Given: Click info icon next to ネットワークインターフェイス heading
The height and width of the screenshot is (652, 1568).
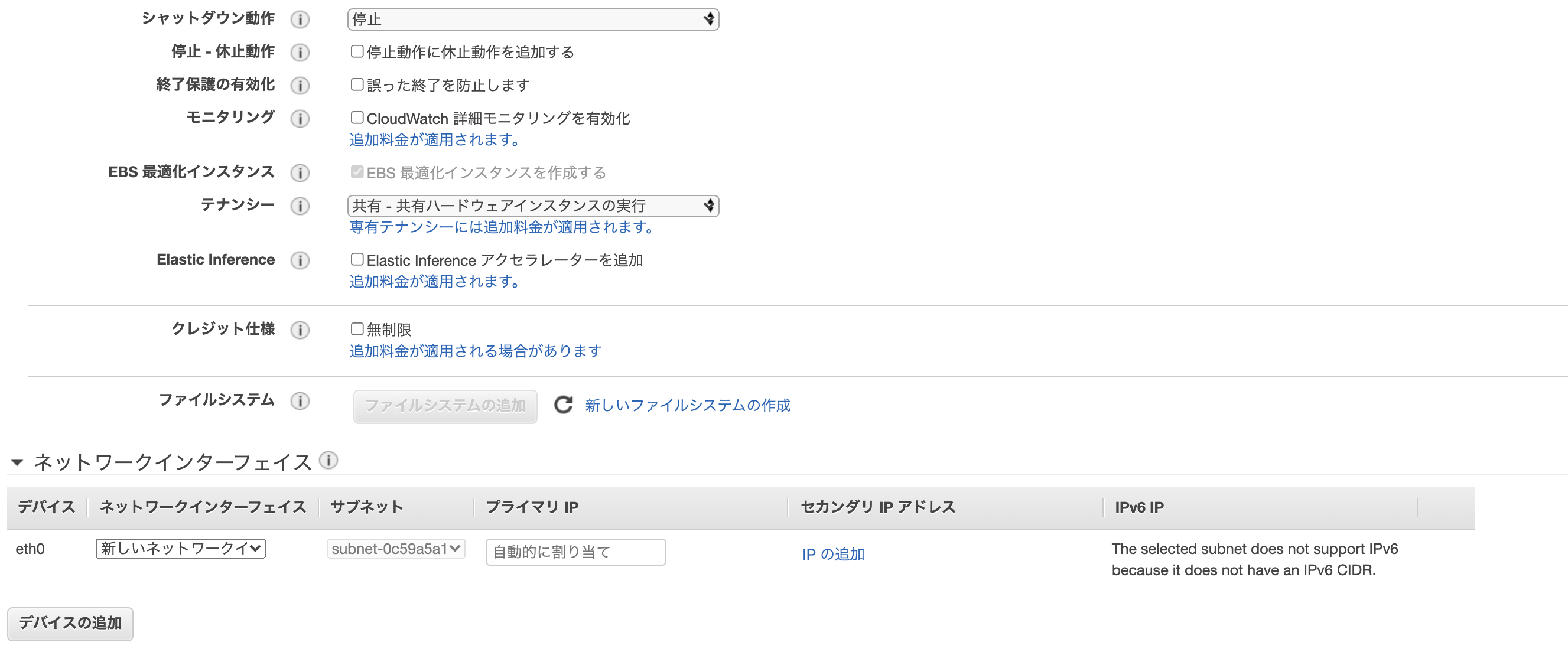Looking at the screenshot, I should (328, 460).
